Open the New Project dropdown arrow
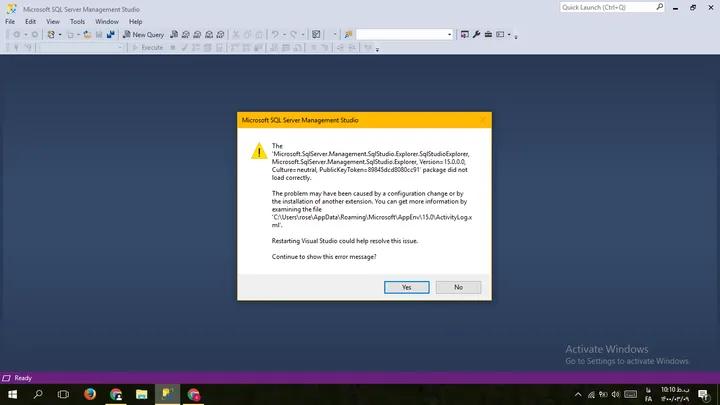 60,34
